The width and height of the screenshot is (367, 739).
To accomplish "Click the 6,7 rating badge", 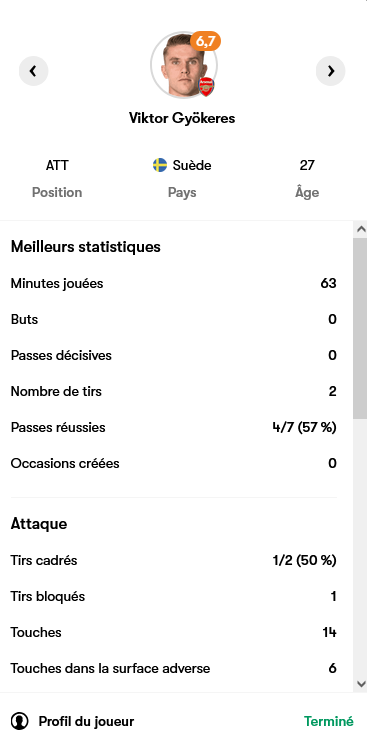I will (x=205, y=41).
